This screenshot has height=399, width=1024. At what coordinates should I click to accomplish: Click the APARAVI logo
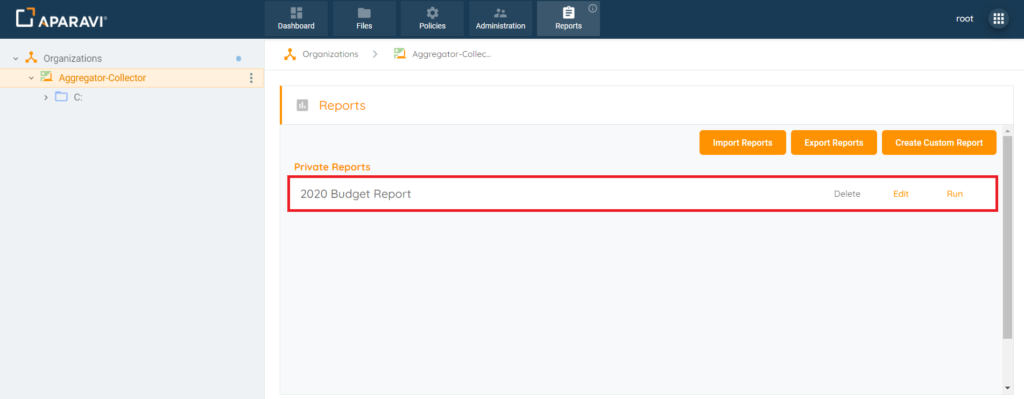click(62, 19)
